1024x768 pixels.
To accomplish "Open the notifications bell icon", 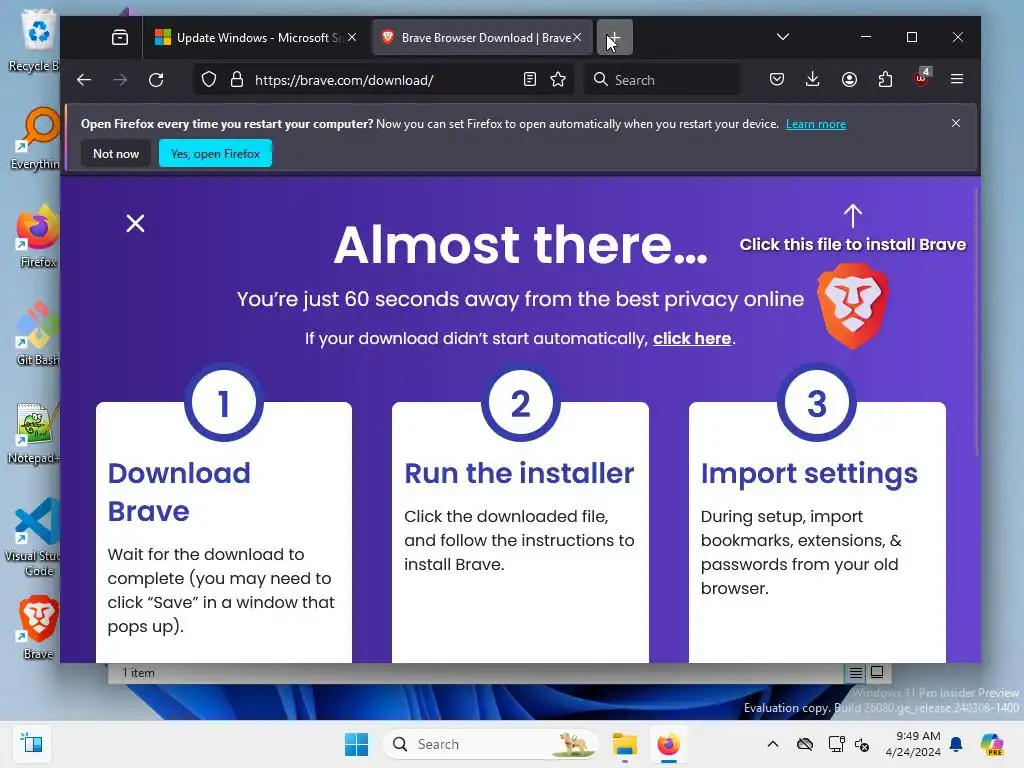I will pyautogui.click(x=956, y=744).
